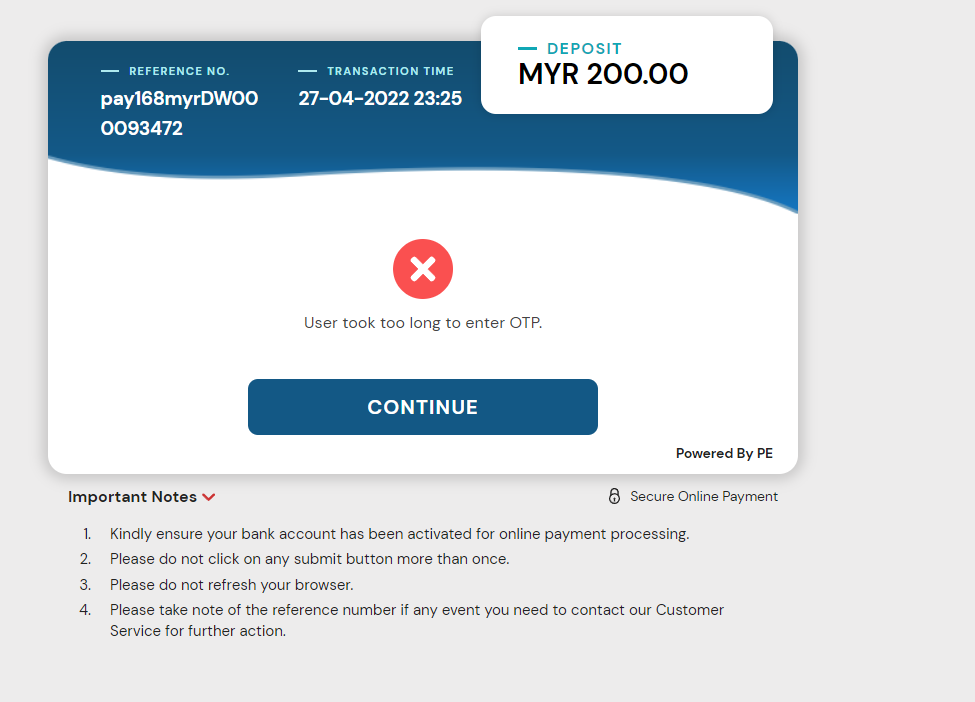The height and width of the screenshot is (702, 975).
Task: Click the MYR 200.00 deposit amount
Action: point(603,74)
